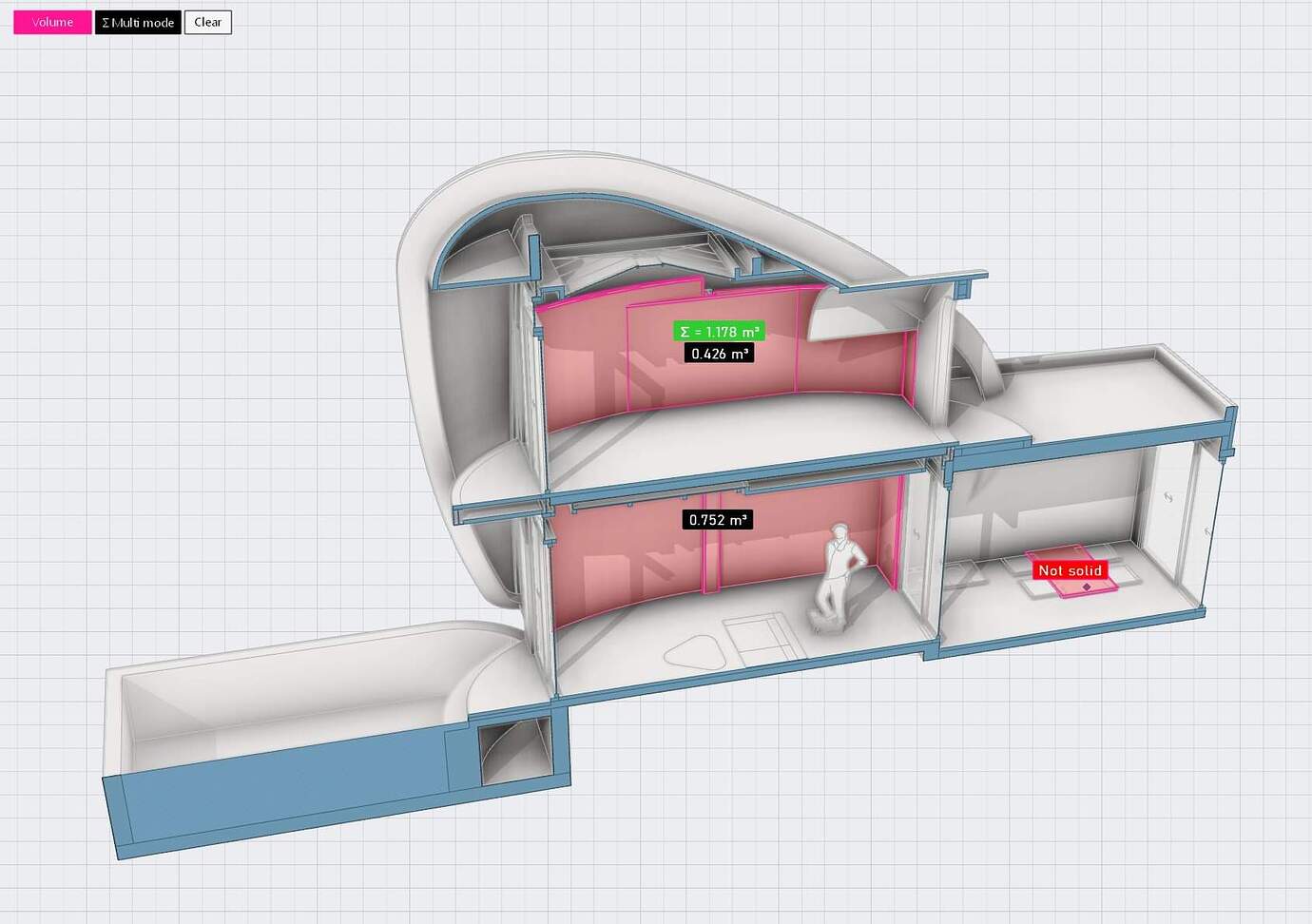The width and height of the screenshot is (1312, 924).
Task: Select the pink Volume measurement tool
Action: 51,22
